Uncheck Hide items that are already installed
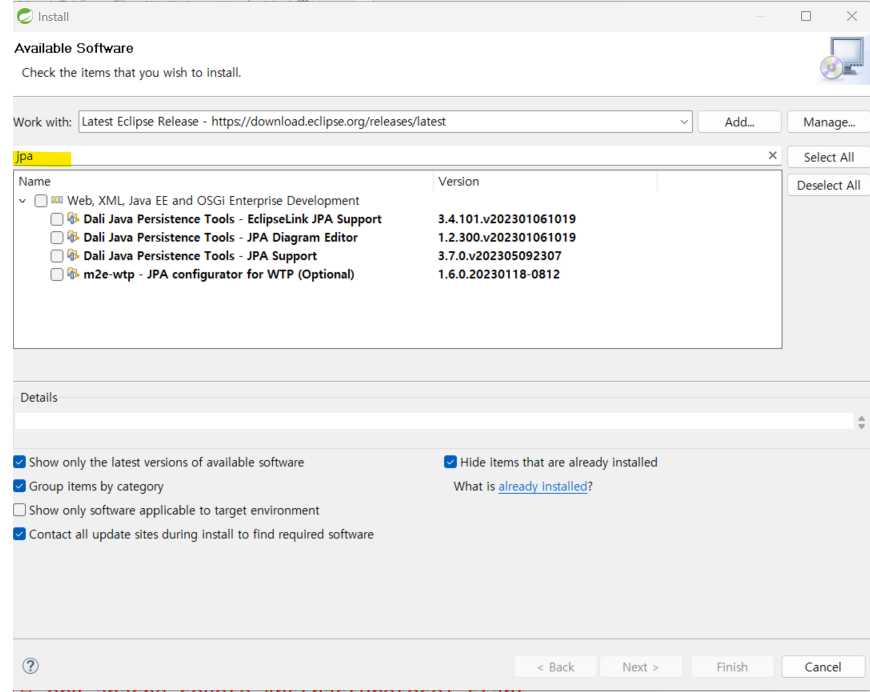870x692 pixels. pyautogui.click(x=451, y=462)
